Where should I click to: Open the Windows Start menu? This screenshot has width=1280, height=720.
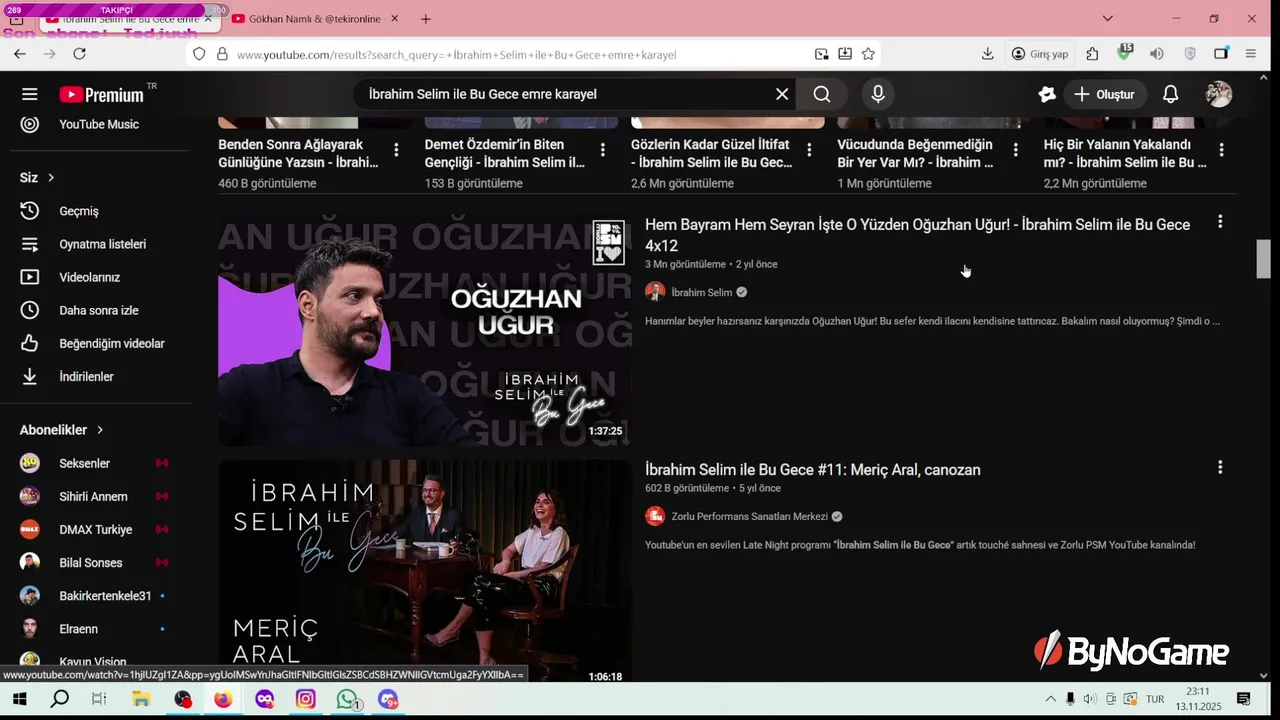[x=18, y=699]
